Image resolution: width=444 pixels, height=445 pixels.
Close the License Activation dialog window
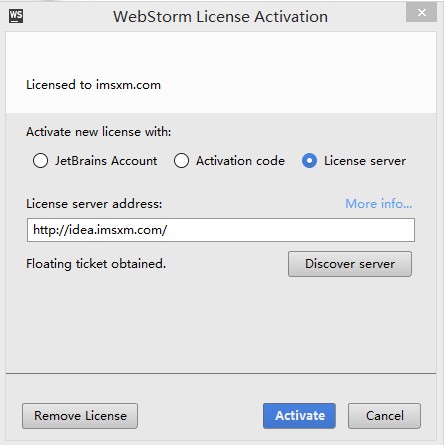(x=421, y=13)
